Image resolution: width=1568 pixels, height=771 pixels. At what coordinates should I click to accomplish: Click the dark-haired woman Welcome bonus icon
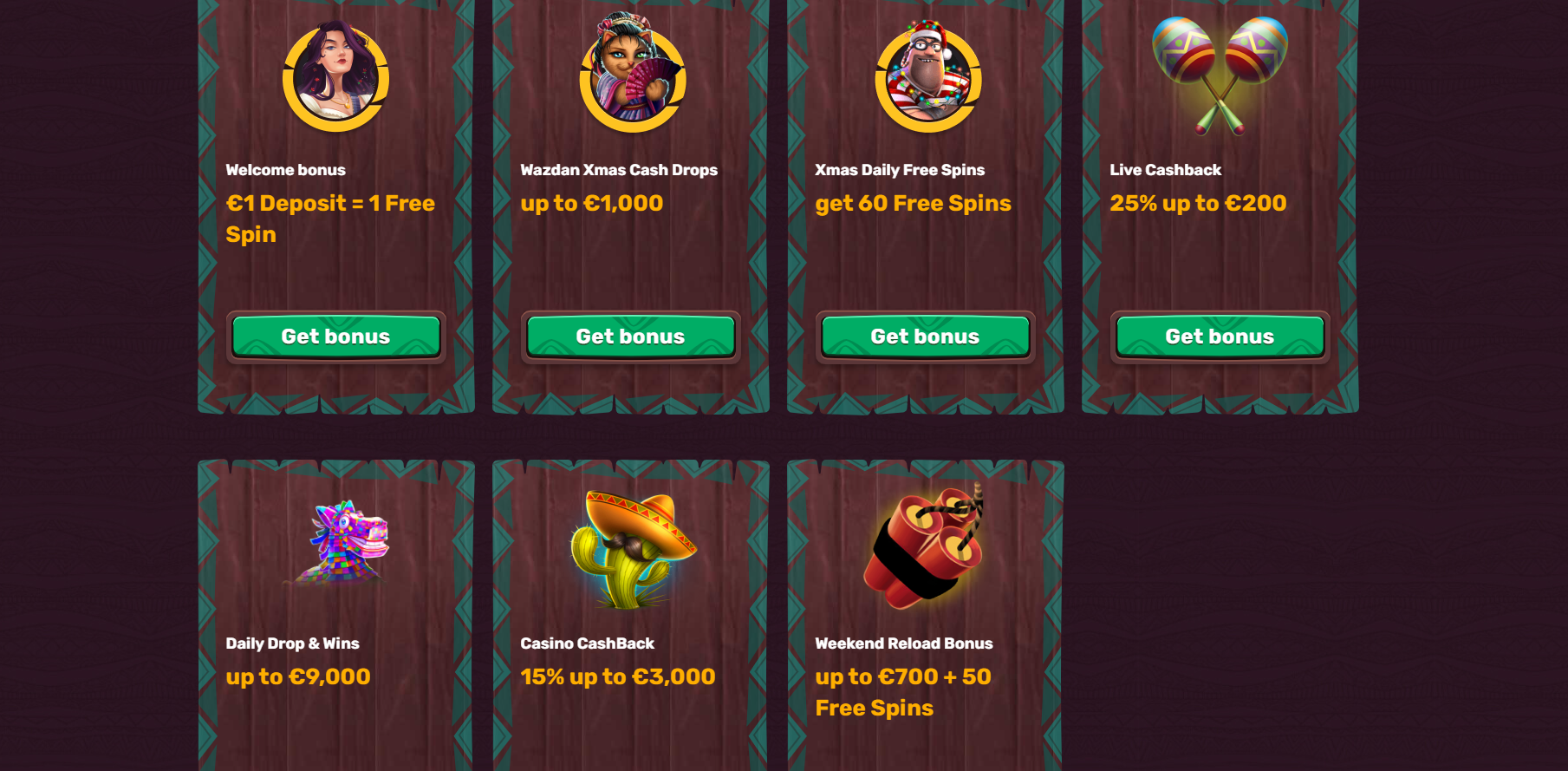pyautogui.click(x=335, y=76)
